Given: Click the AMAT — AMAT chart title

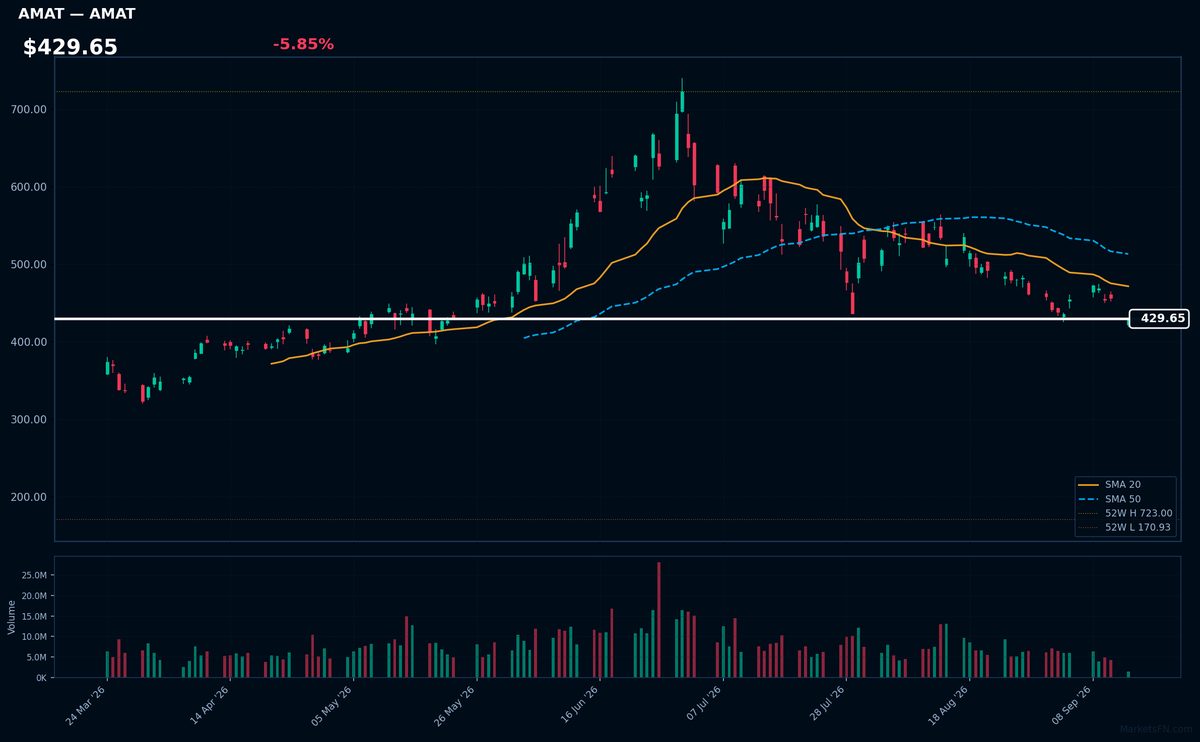Looking at the screenshot, I should tap(76, 14).
